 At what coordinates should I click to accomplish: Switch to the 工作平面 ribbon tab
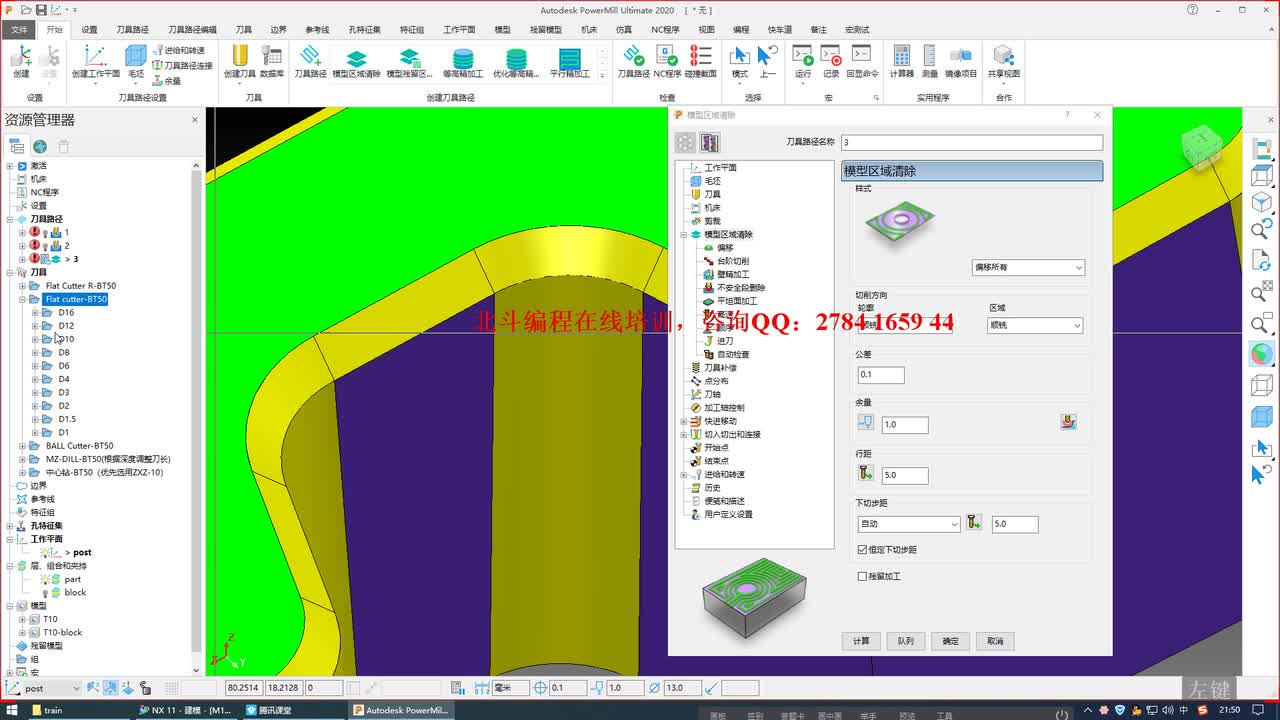tap(459, 30)
